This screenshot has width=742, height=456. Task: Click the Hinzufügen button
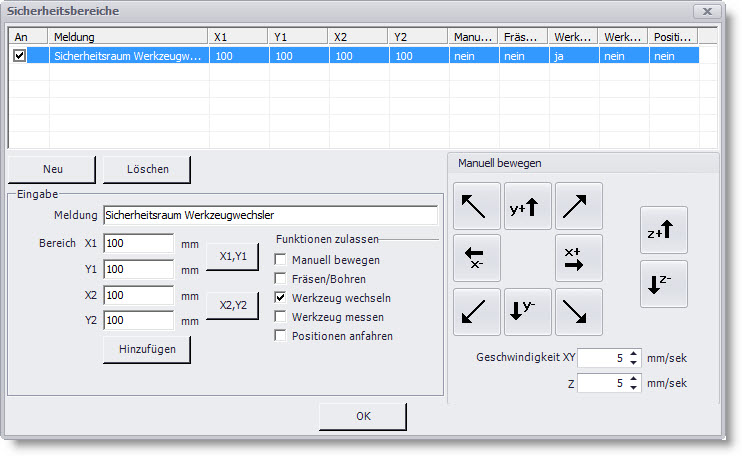(146, 350)
